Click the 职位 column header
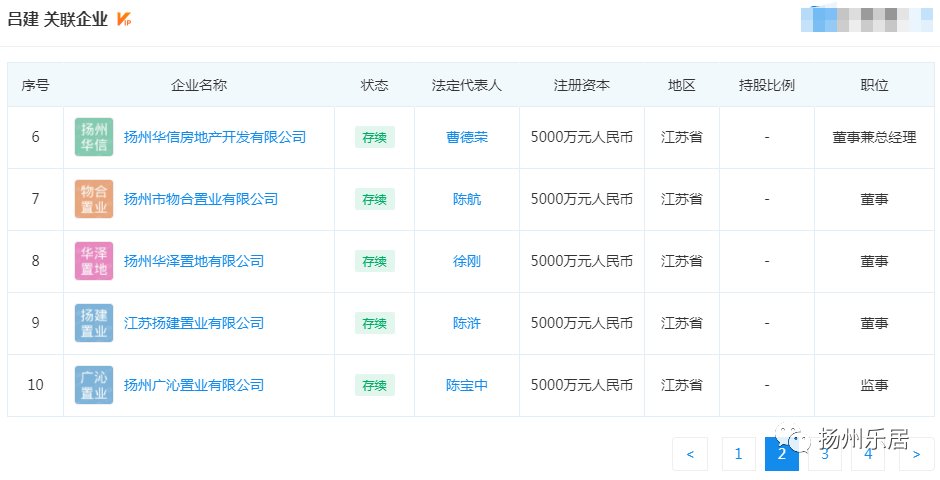This screenshot has width=940, height=480. [875, 85]
